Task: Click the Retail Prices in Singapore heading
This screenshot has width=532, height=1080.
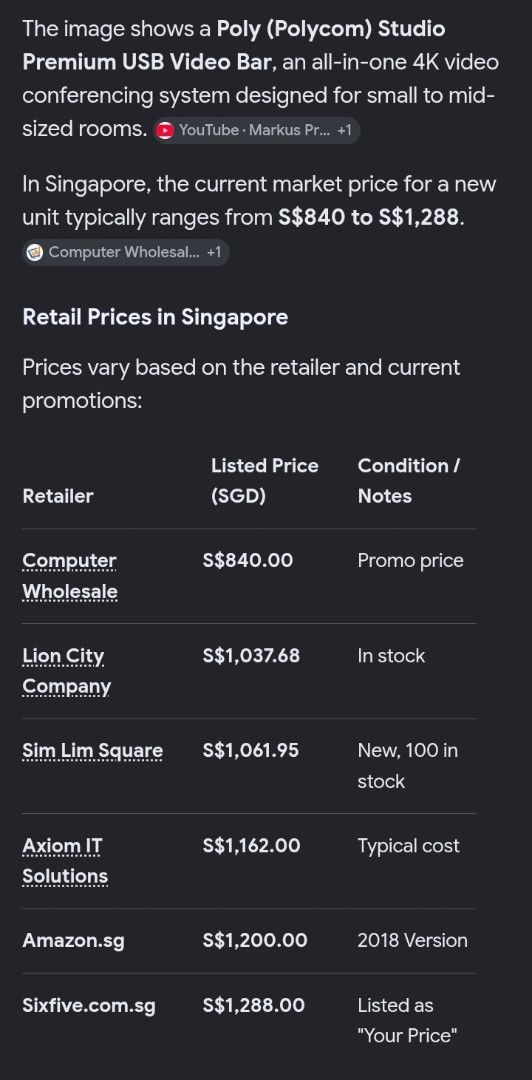Action: pos(155,317)
